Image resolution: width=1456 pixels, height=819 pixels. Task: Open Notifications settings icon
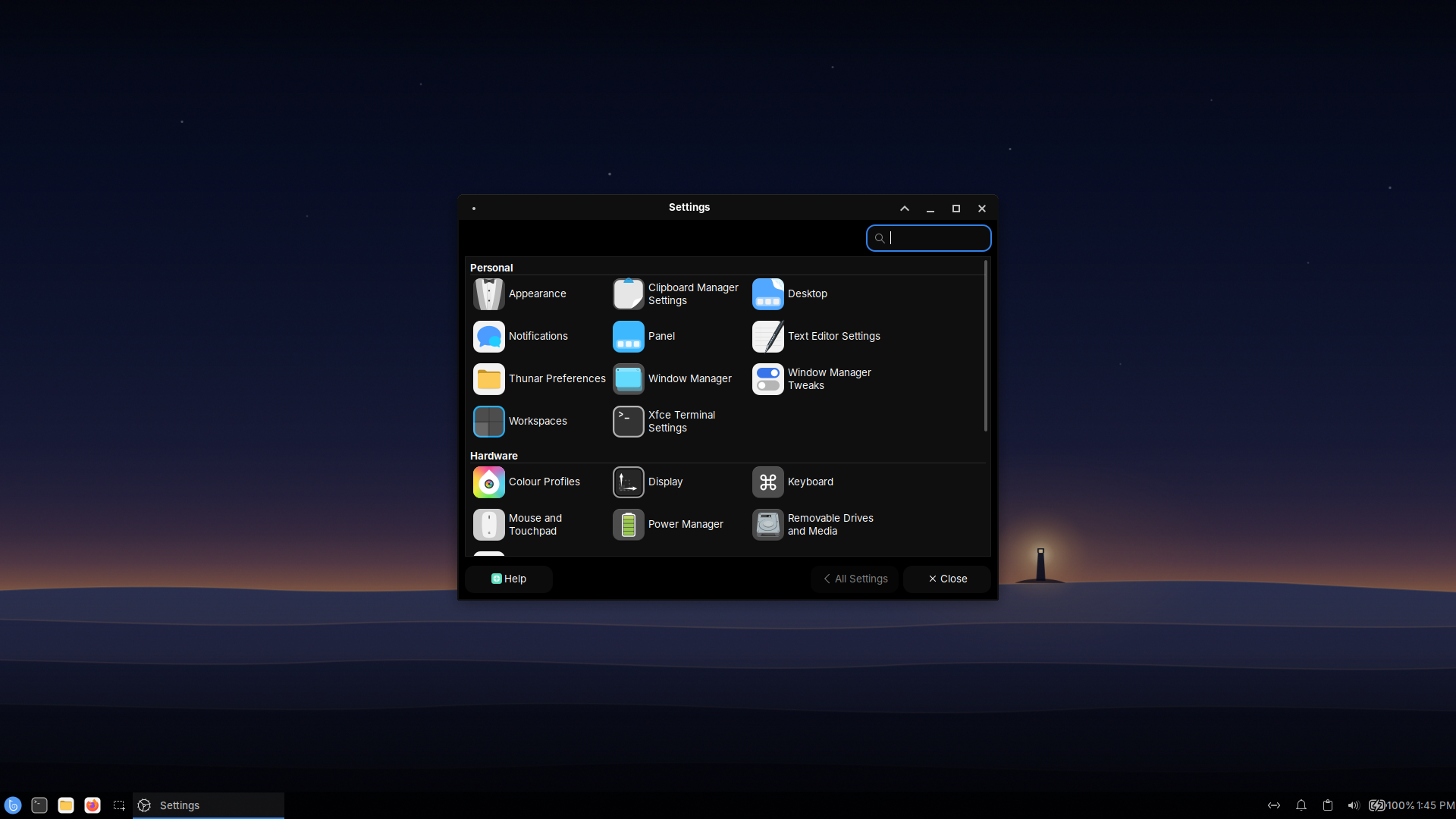pyautogui.click(x=488, y=337)
